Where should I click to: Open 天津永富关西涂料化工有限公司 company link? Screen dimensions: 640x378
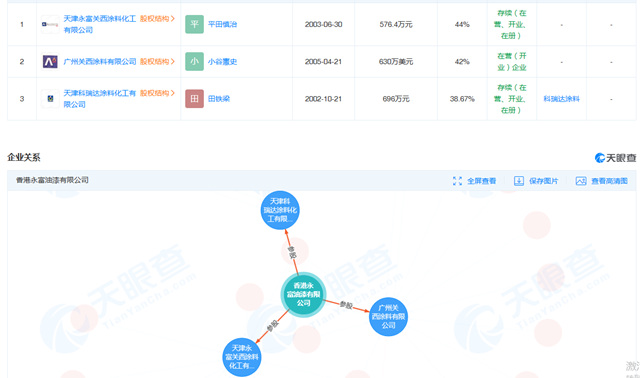click(x=100, y=24)
